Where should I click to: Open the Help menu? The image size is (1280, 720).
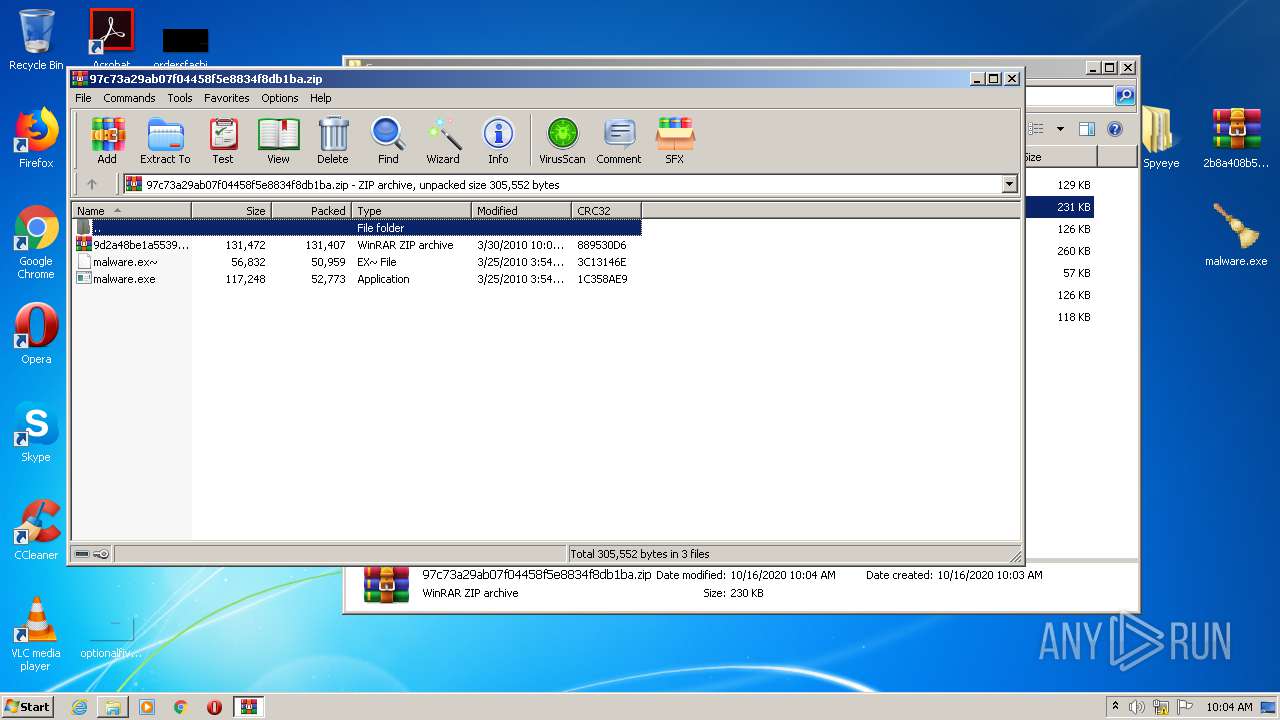pyautogui.click(x=320, y=98)
